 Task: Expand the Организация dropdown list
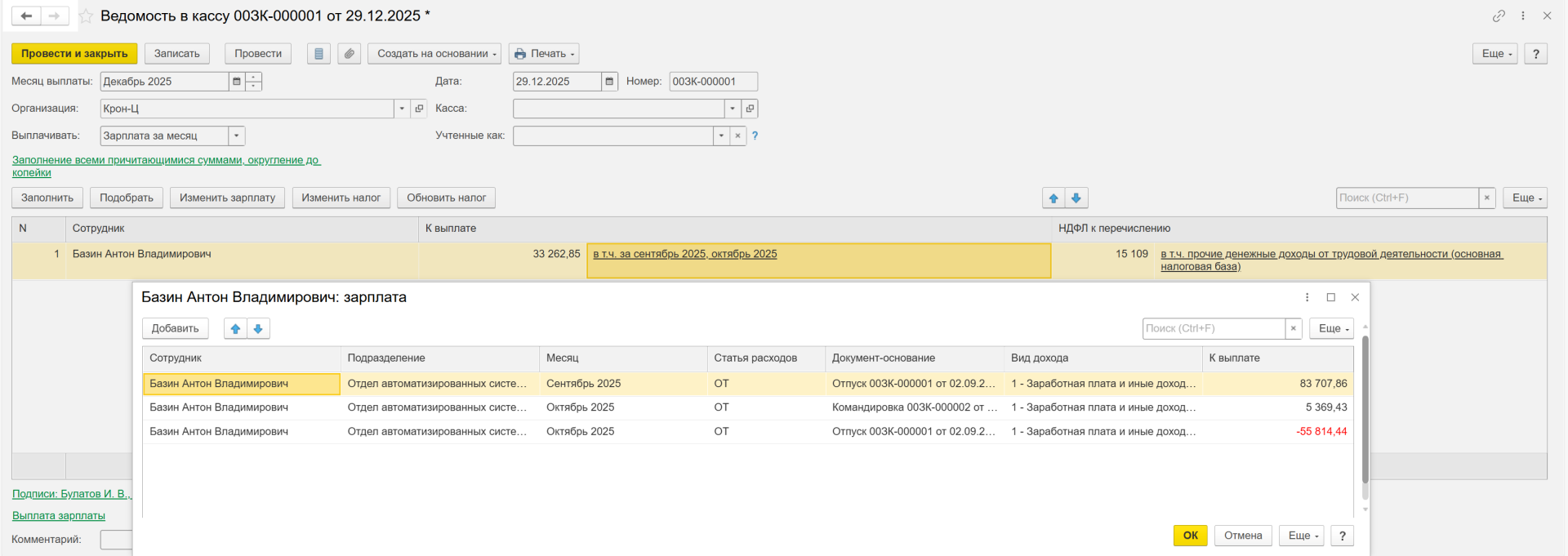pyautogui.click(x=401, y=109)
